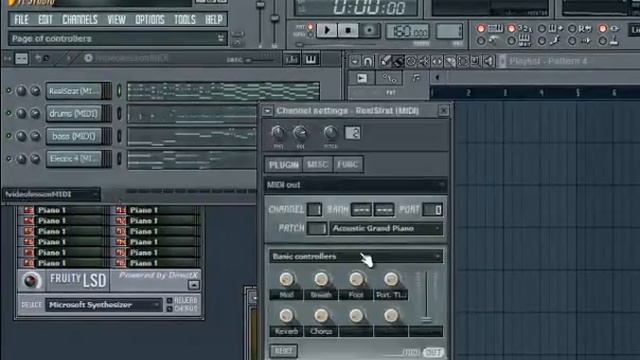Open step sequencer graph editor icon
Image resolution: width=640 pixels, height=360 pixels.
point(291,60)
